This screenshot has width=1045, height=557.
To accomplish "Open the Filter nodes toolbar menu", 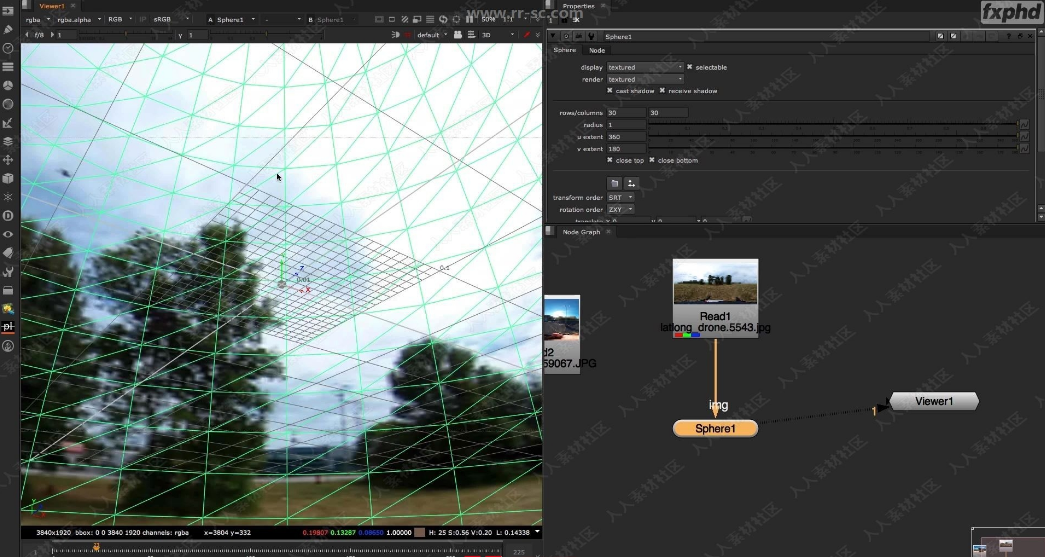I will click(8, 104).
